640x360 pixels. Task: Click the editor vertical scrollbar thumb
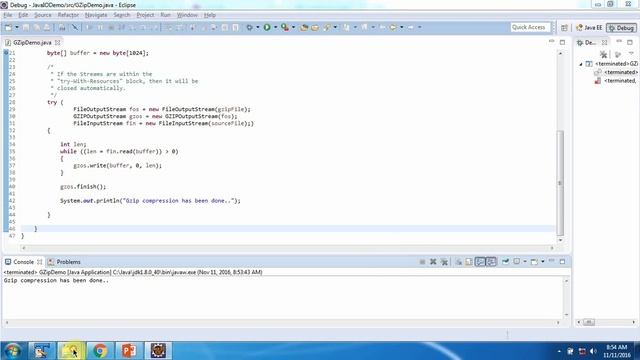(x=560, y=183)
